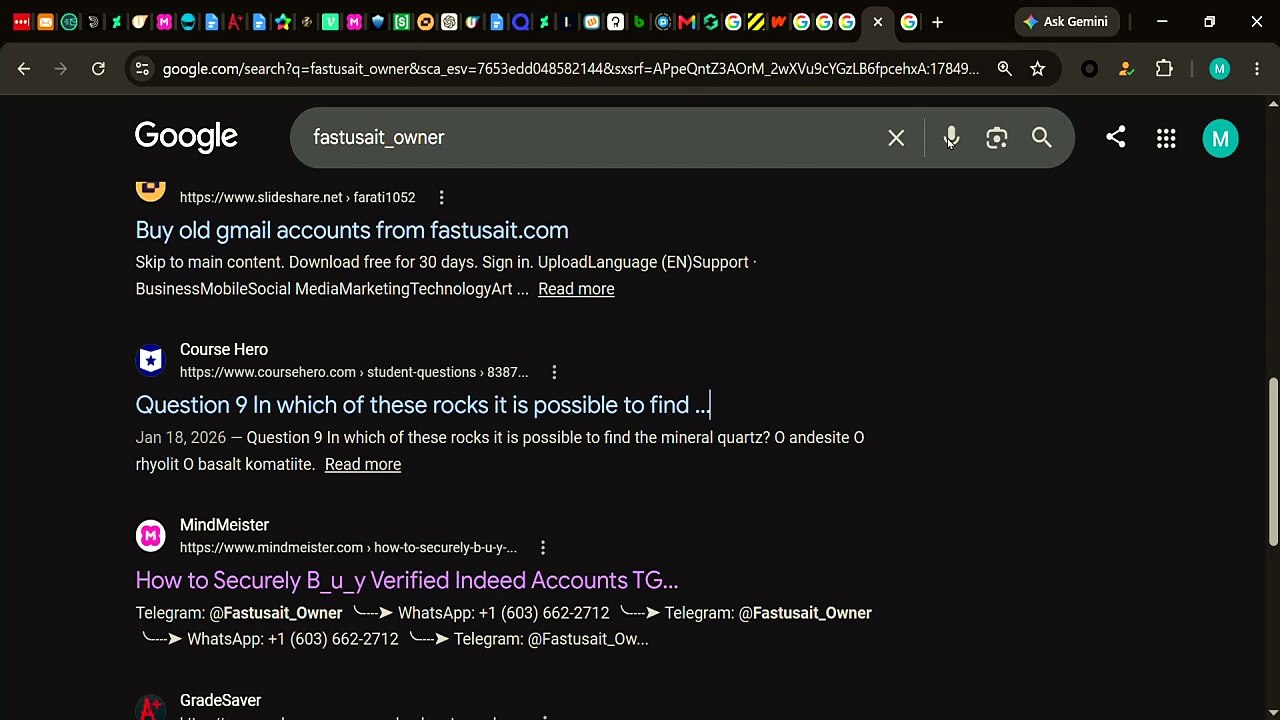Click the MindMeister pink favicon

point(150,536)
